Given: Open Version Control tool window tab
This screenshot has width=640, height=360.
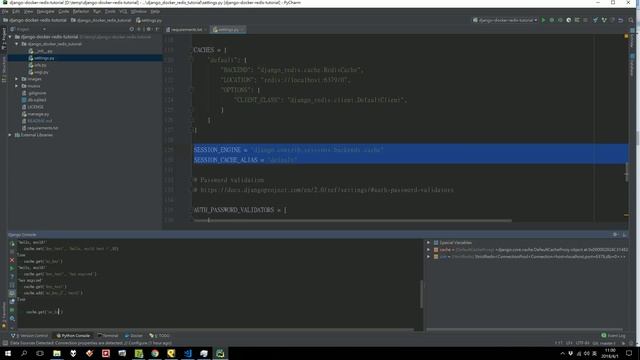Looking at the screenshot, I should click(x=29, y=336).
